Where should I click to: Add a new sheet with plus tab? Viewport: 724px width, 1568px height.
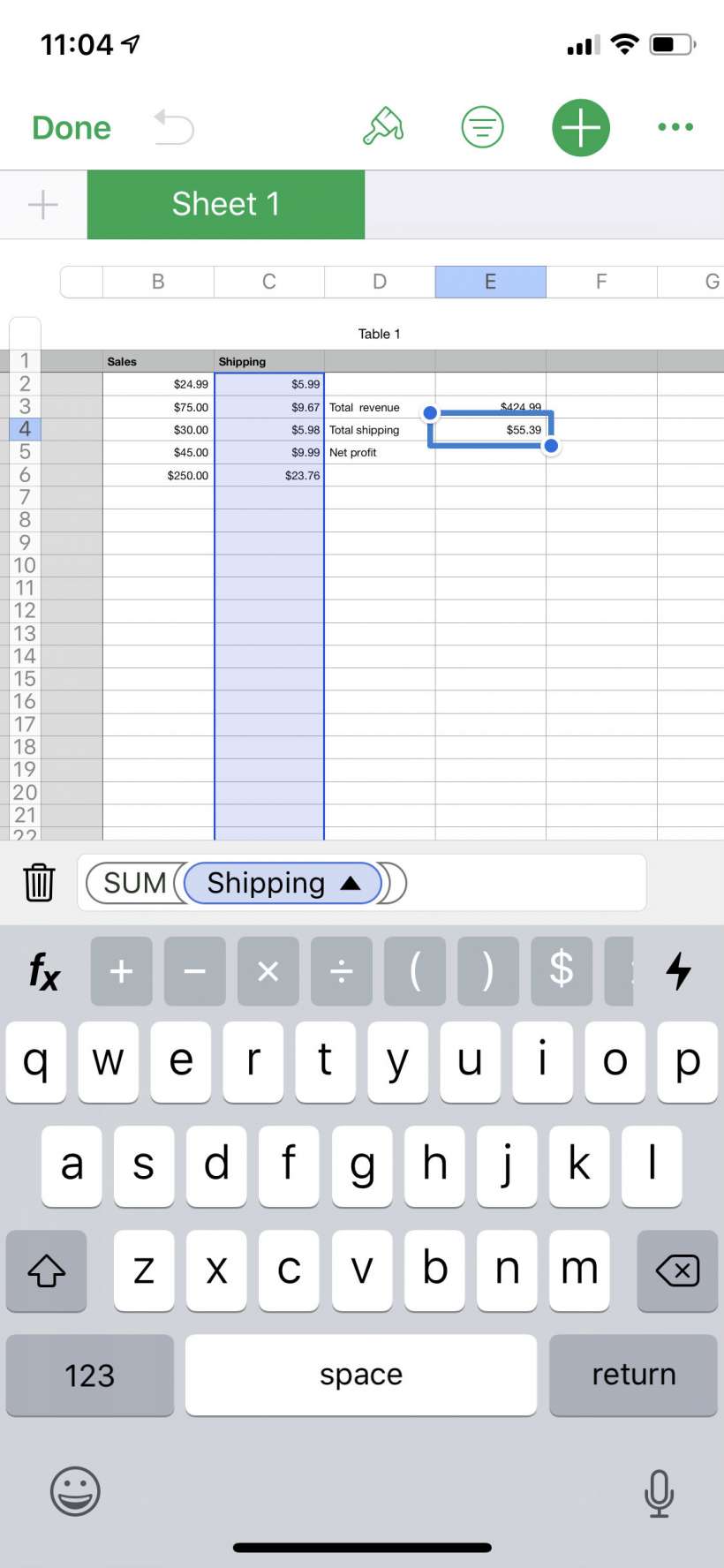[42, 204]
